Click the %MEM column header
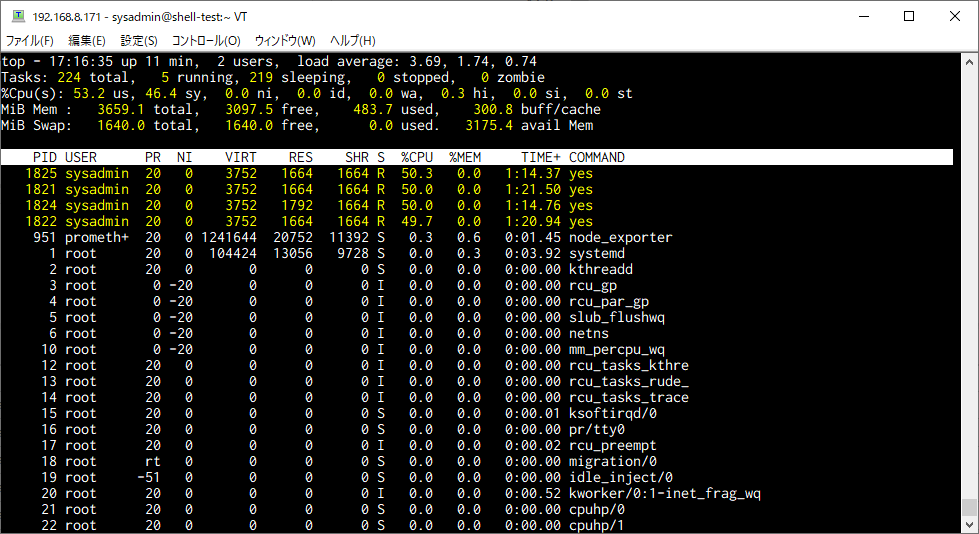The height and width of the screenshot is (534, 979). click(x=465, y=157)
